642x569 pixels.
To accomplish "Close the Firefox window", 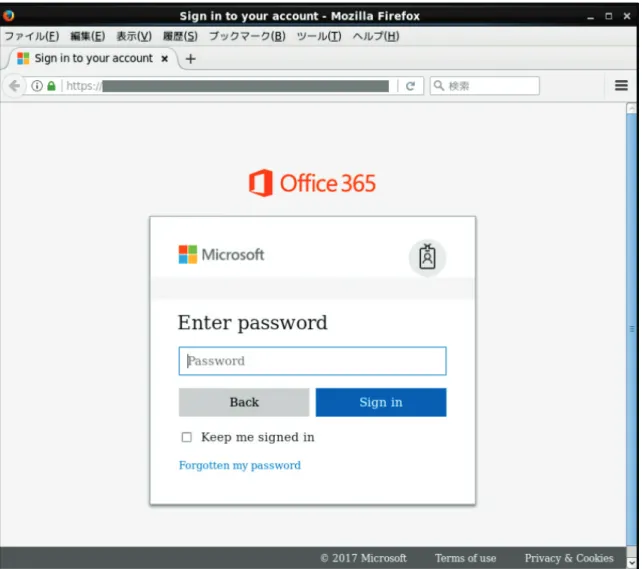I will click(627, 16).
